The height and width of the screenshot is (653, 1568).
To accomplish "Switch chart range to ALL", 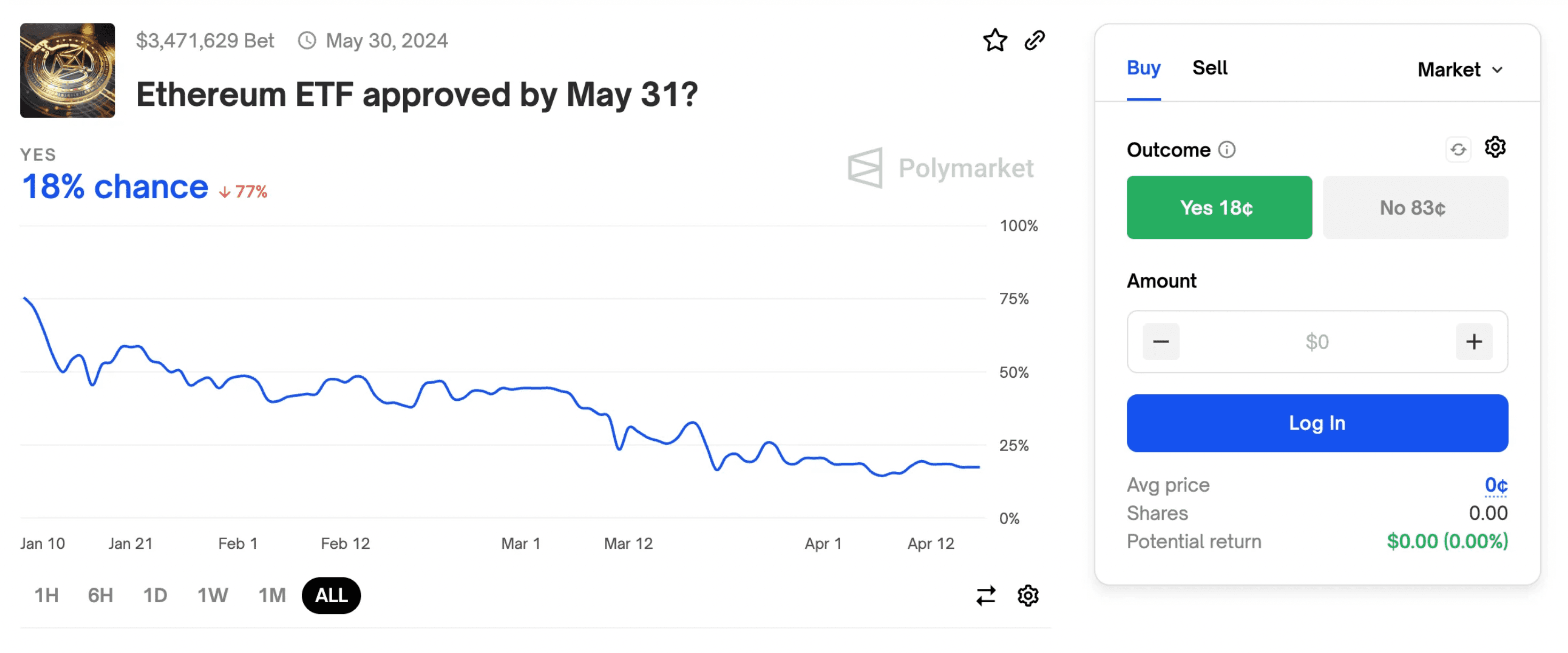I will [331, 595].
